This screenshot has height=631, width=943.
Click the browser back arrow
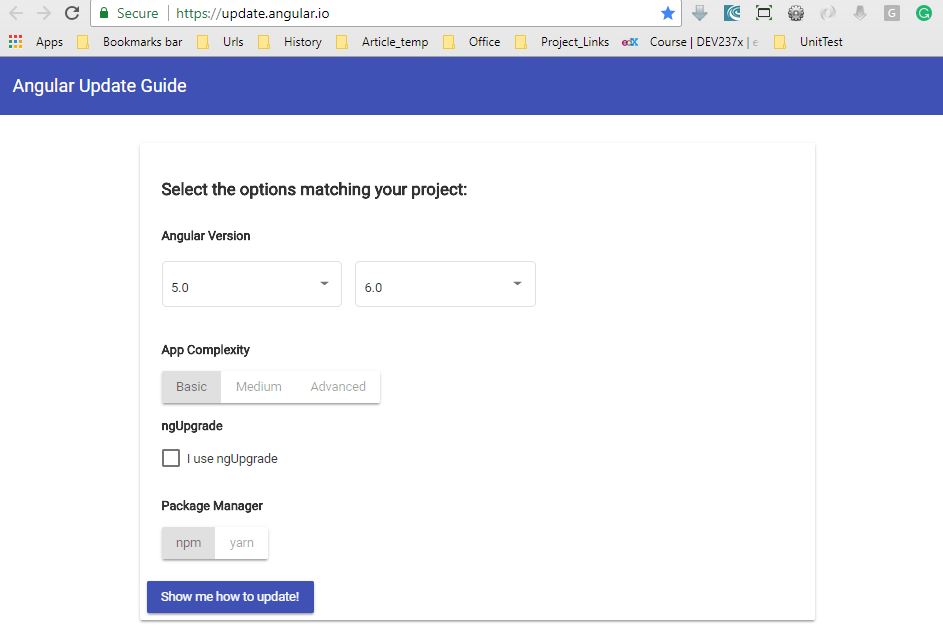(16, 13)
